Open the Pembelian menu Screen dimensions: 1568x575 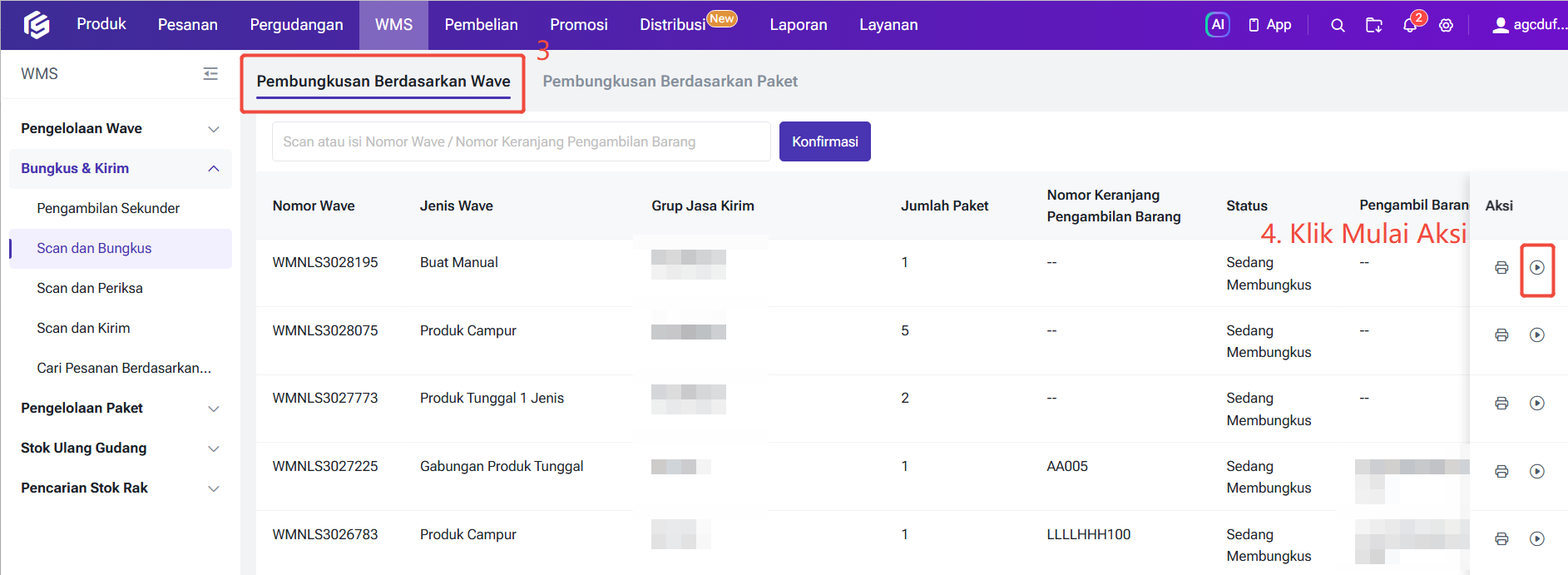(481, 25)
